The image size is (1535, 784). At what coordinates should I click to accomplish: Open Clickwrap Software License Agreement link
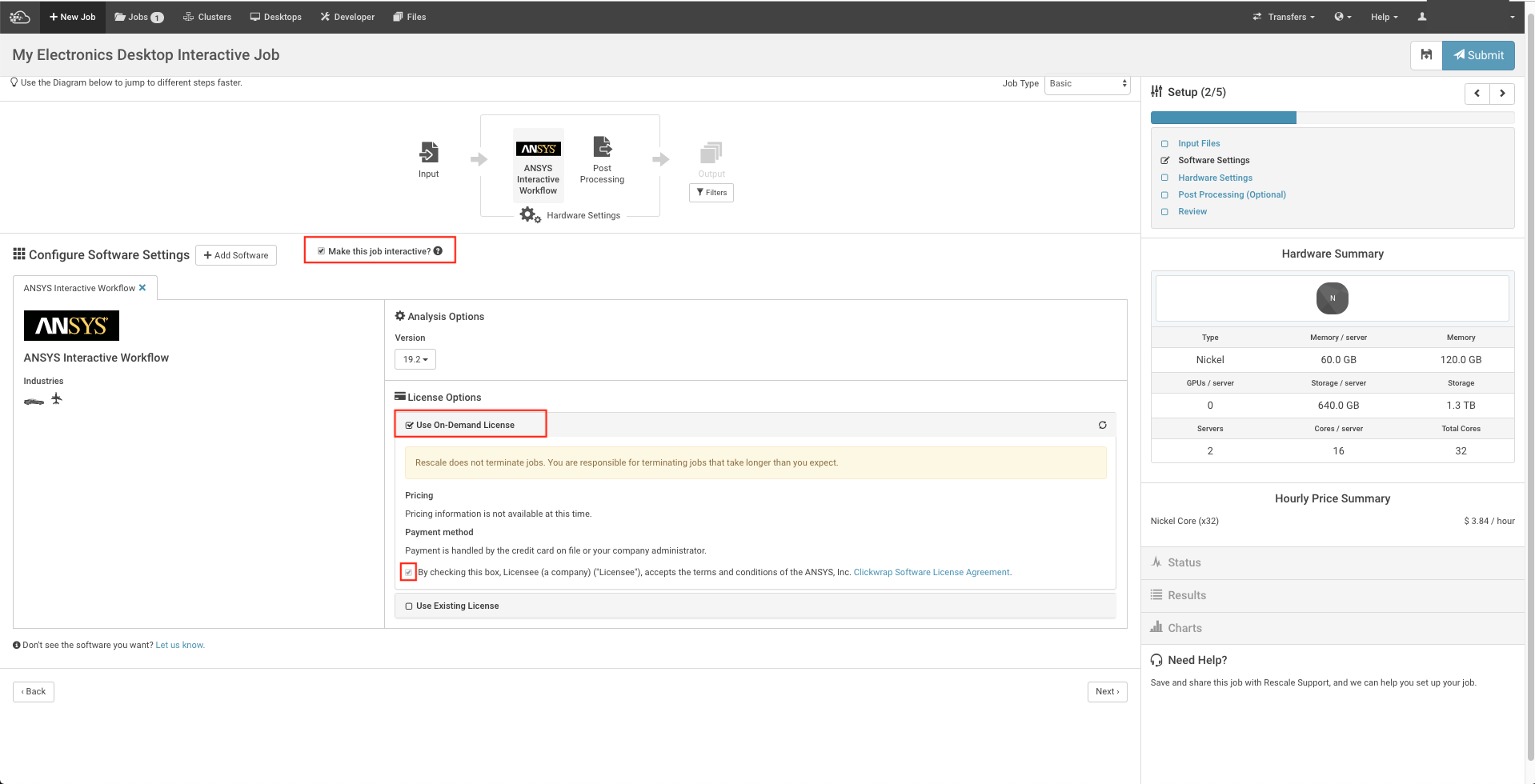[x=931, y=572]
